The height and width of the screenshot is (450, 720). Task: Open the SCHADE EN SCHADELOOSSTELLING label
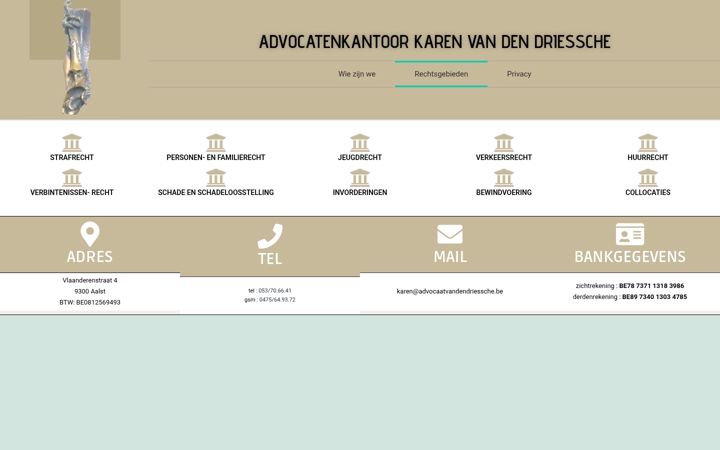tap(216, 192)
